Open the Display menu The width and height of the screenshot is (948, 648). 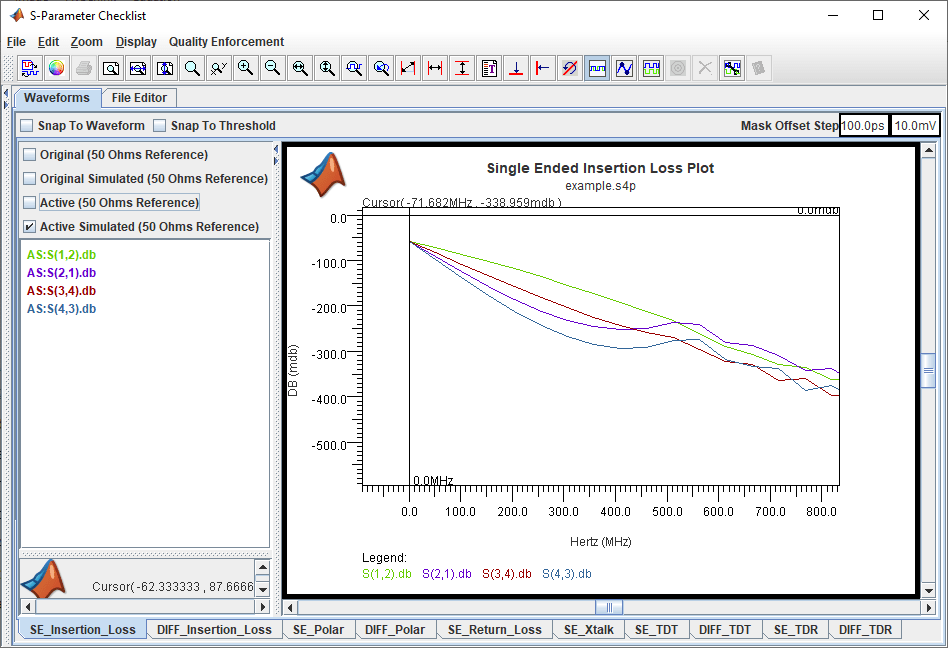point(136,42)
